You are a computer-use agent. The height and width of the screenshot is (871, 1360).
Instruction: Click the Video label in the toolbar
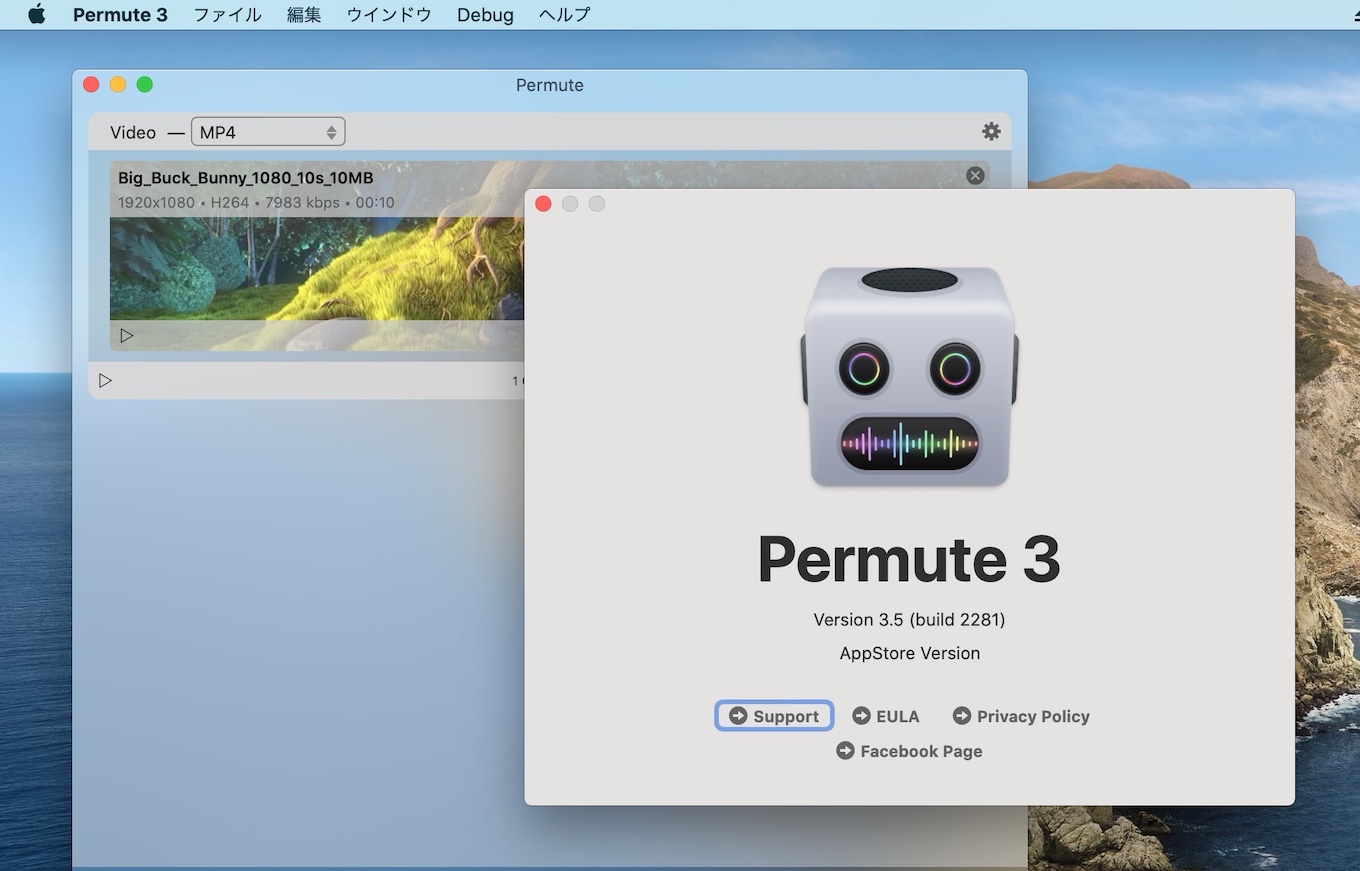pyautogui.click(x=133, y=132)
